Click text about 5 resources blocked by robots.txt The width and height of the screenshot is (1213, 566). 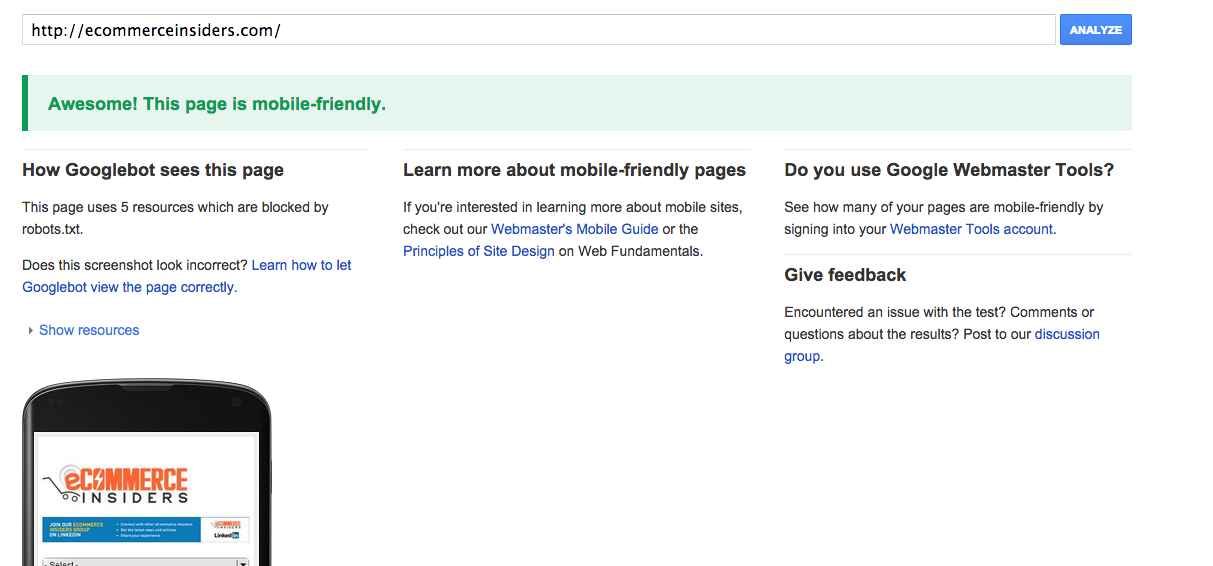(175, 218)
